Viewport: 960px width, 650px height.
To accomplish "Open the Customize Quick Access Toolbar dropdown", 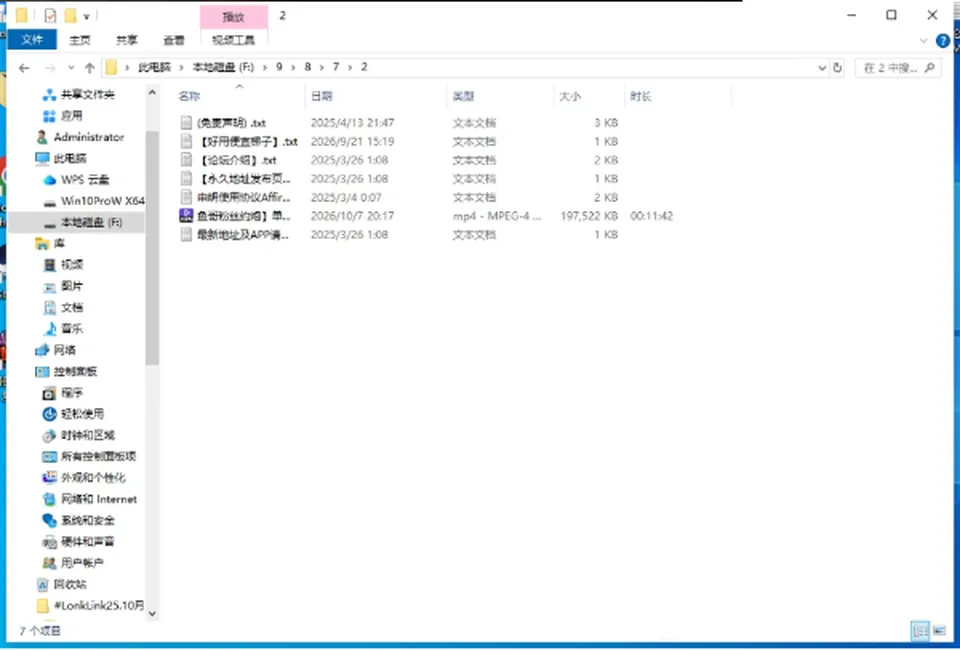I will 86,16.
